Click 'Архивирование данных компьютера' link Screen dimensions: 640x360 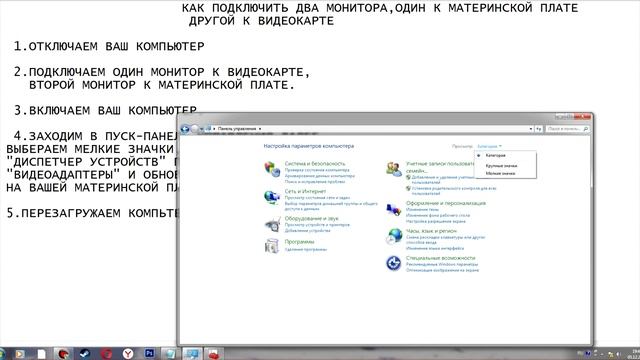[320, 176]
